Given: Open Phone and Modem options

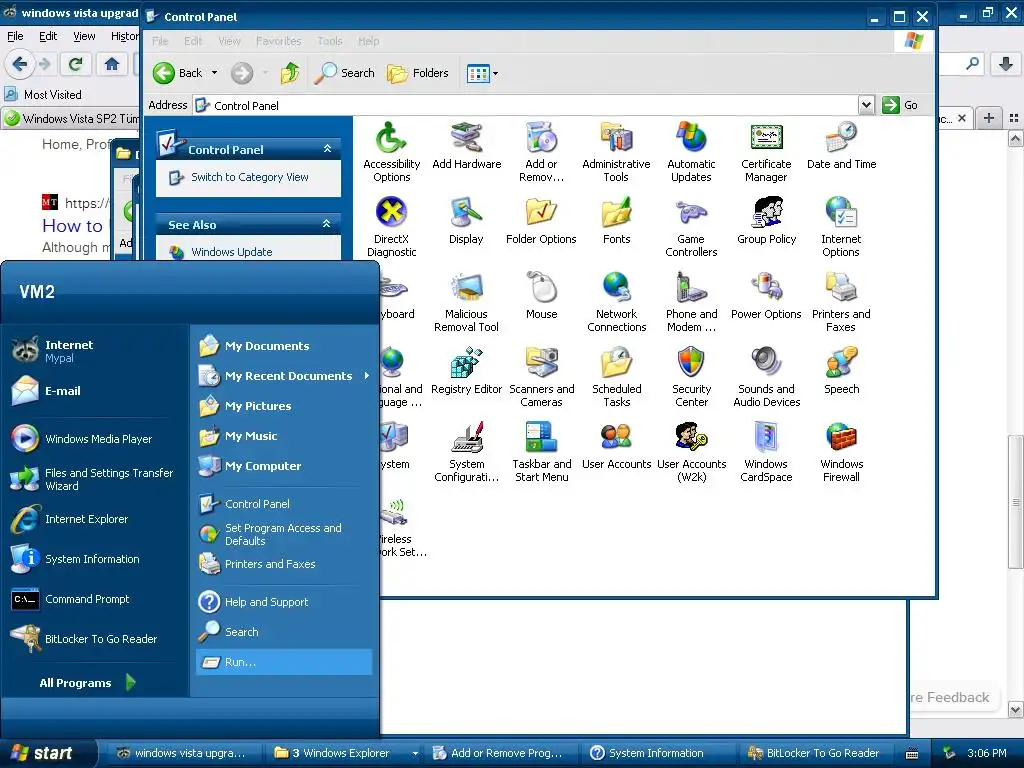Looking at the screenshot, I should (691, 302).
